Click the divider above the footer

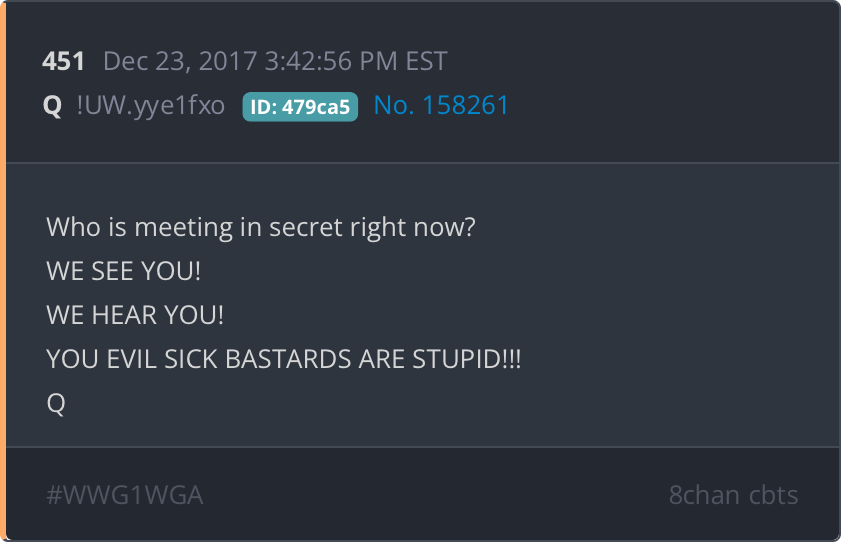pyautogui.click(x=423, y=446)
